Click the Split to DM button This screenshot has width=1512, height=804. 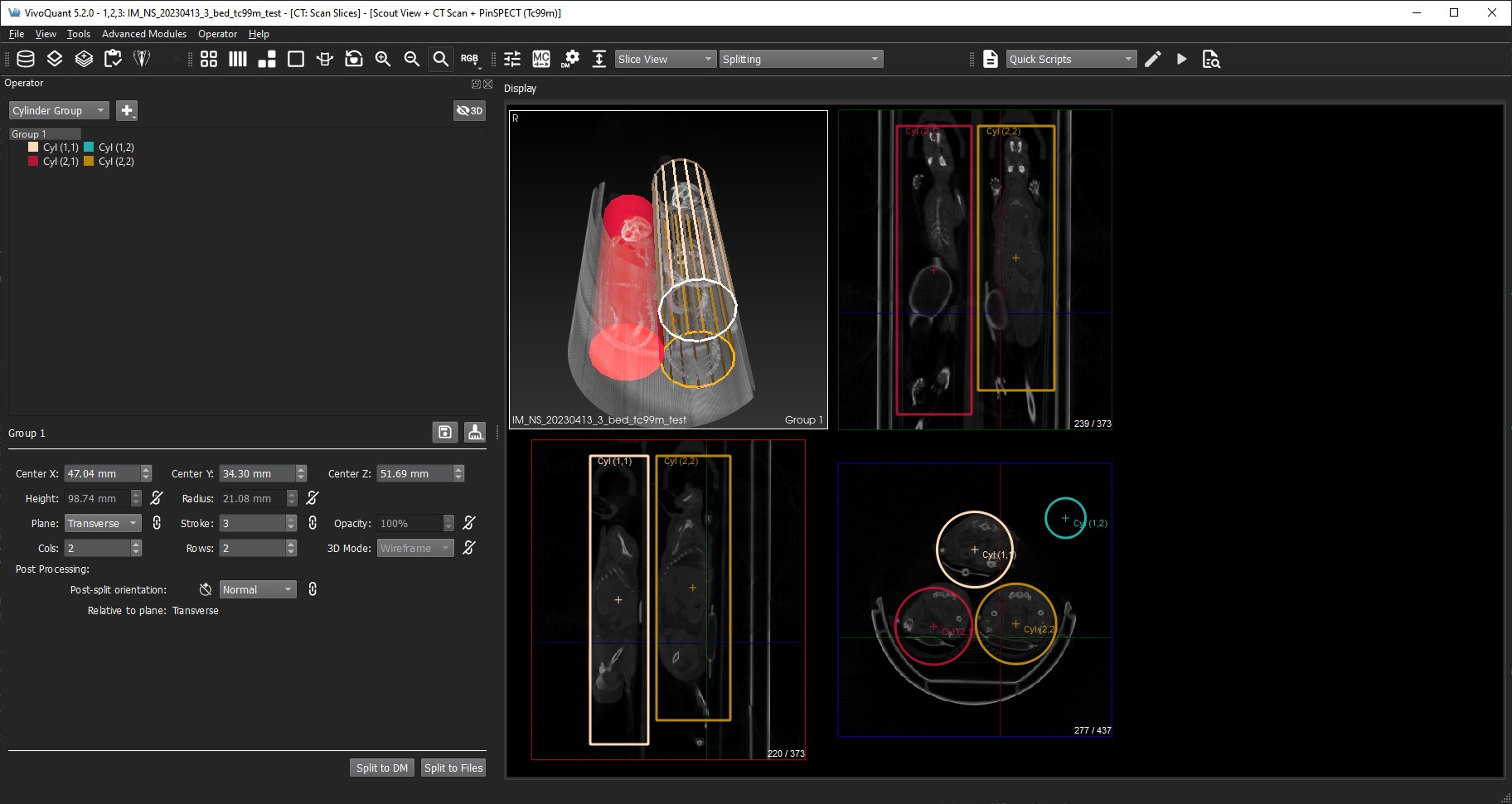coord(381,768)
